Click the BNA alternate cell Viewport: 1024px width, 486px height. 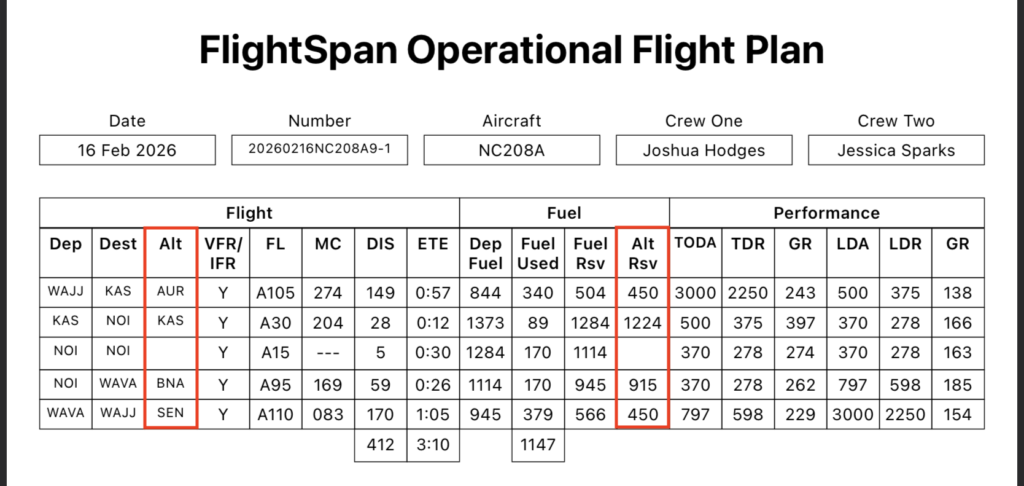pyautogui.click(x=171, y=384)
